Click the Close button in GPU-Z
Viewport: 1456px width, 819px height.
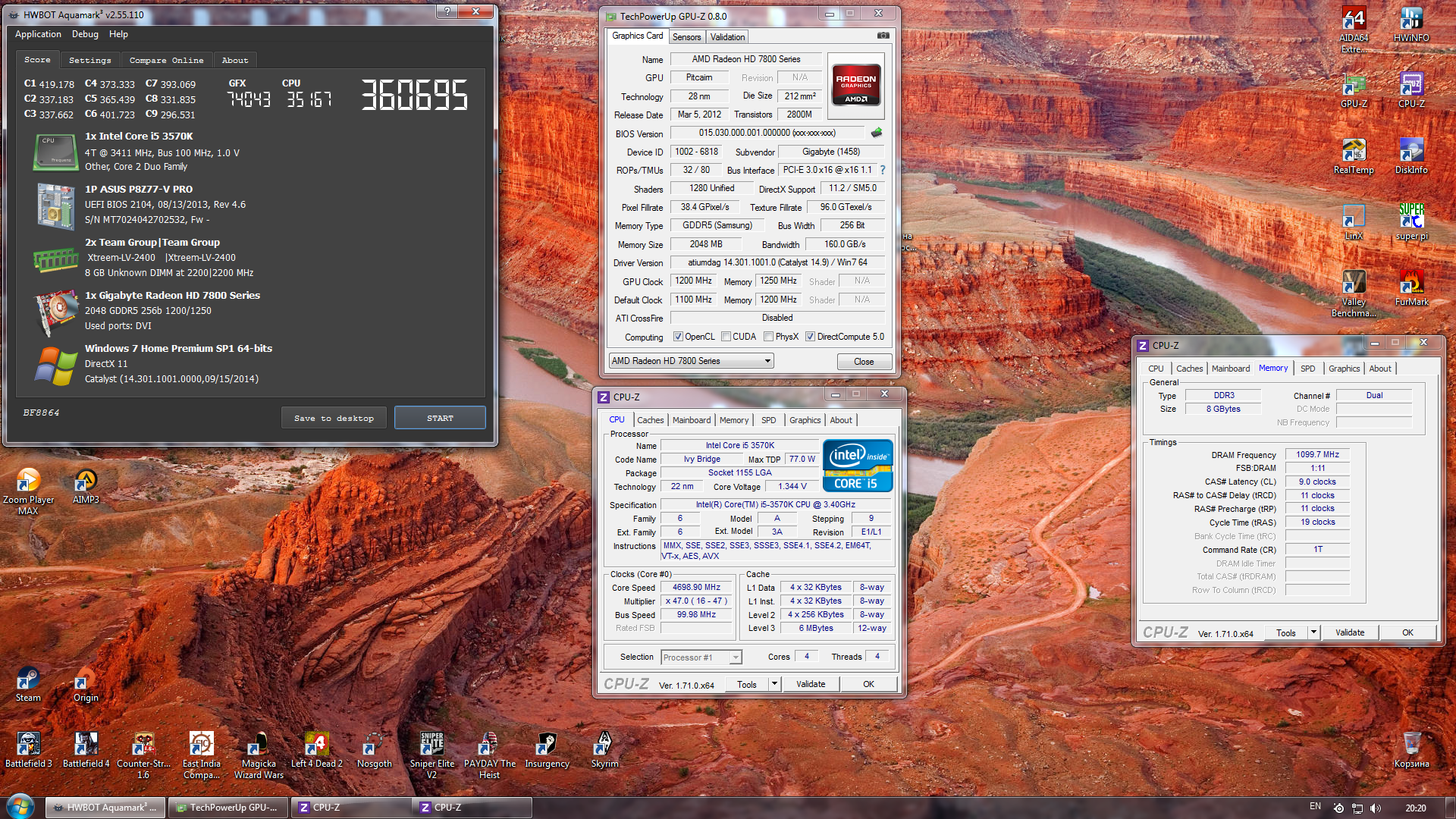[864, 362]
